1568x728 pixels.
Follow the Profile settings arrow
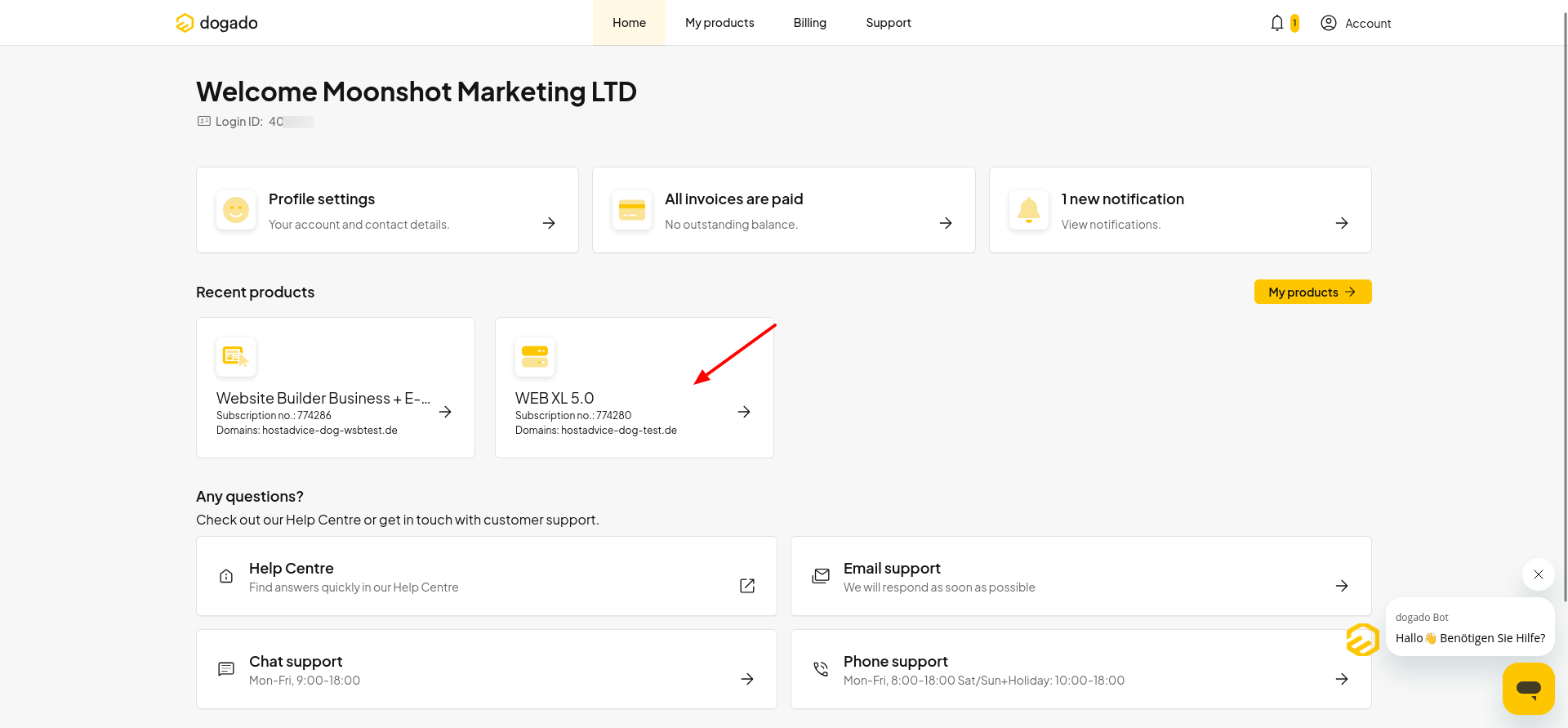(549, 223)
